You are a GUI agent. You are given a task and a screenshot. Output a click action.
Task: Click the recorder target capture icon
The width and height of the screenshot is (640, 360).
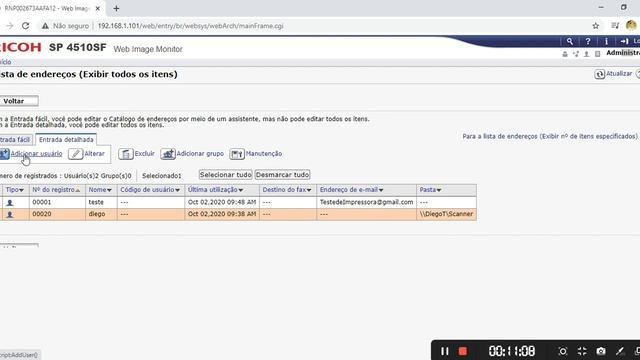563,351
